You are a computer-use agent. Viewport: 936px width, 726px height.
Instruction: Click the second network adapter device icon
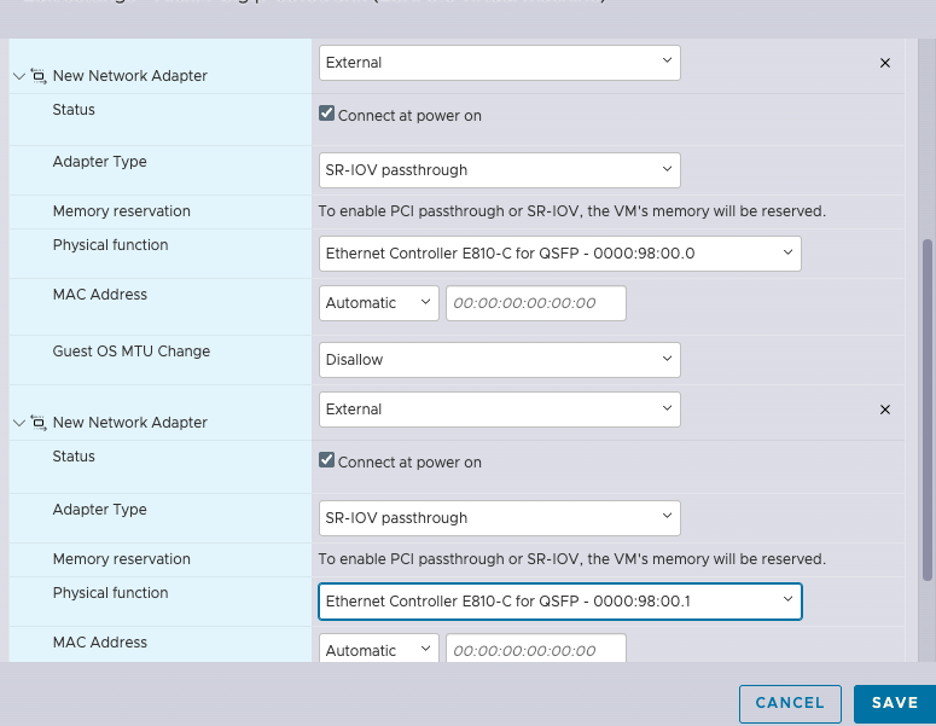(x=39, y=423)
